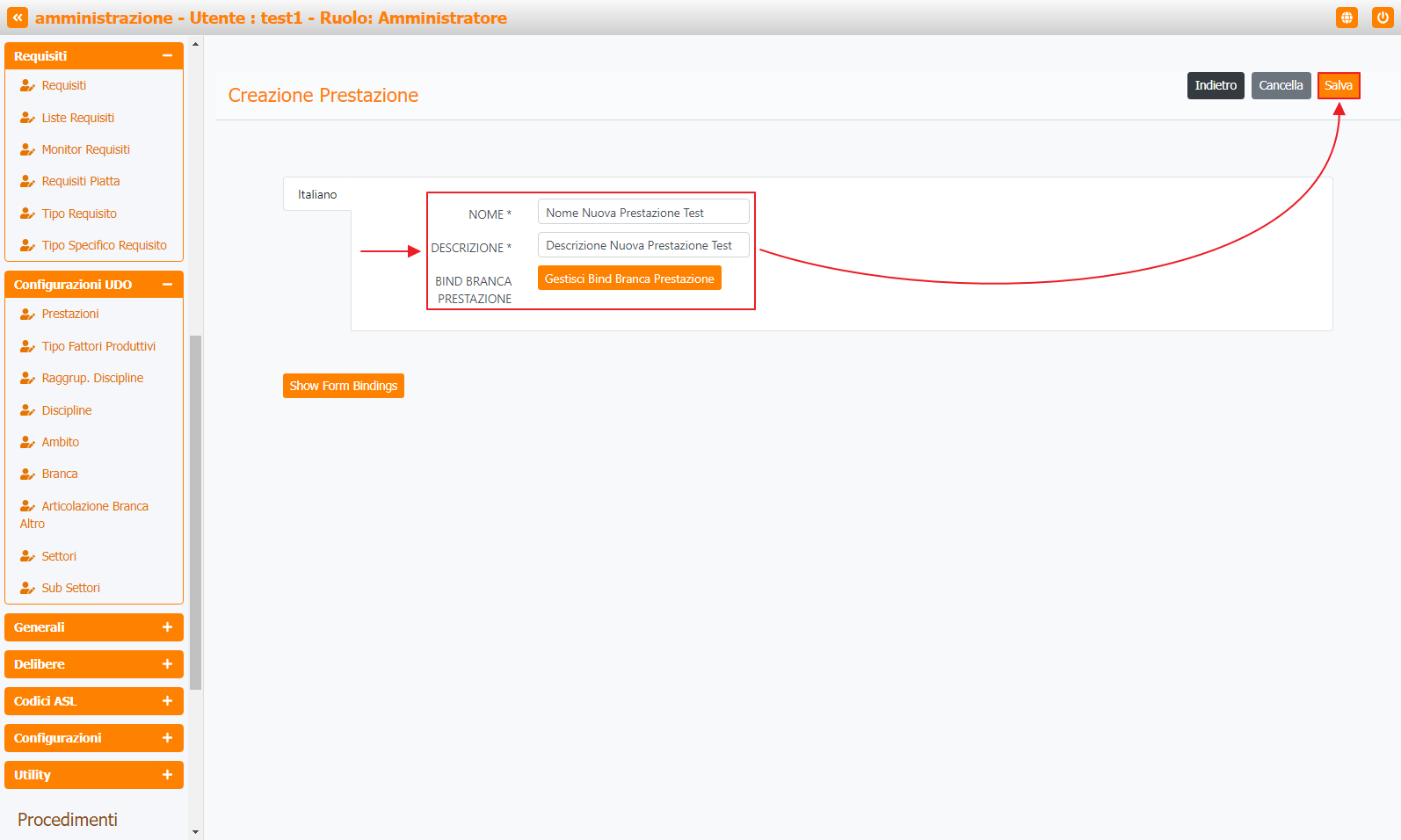
Task: Expand the Utility sidebar section
Action: pyautogui.click(x=167, y=775)
